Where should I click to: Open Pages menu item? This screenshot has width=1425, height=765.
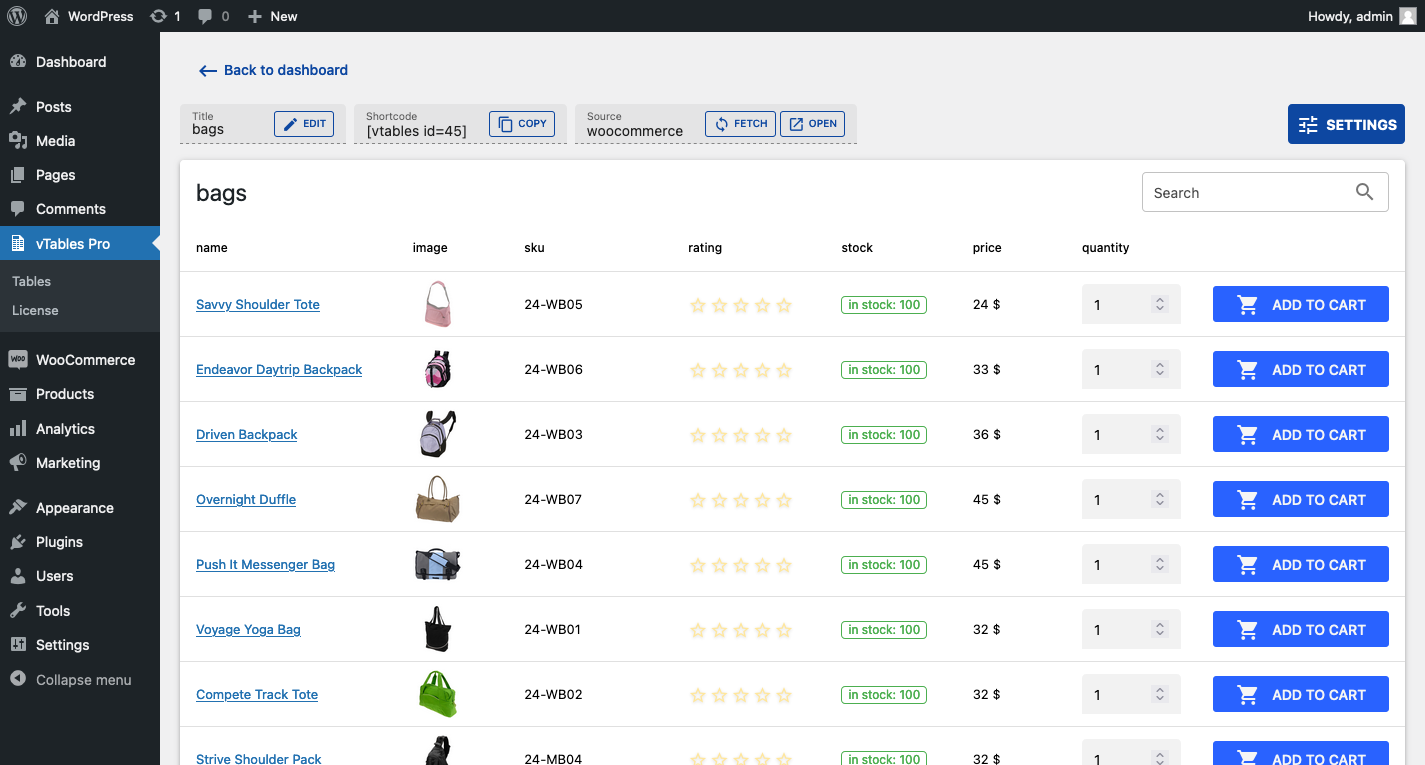pos(80,175)
